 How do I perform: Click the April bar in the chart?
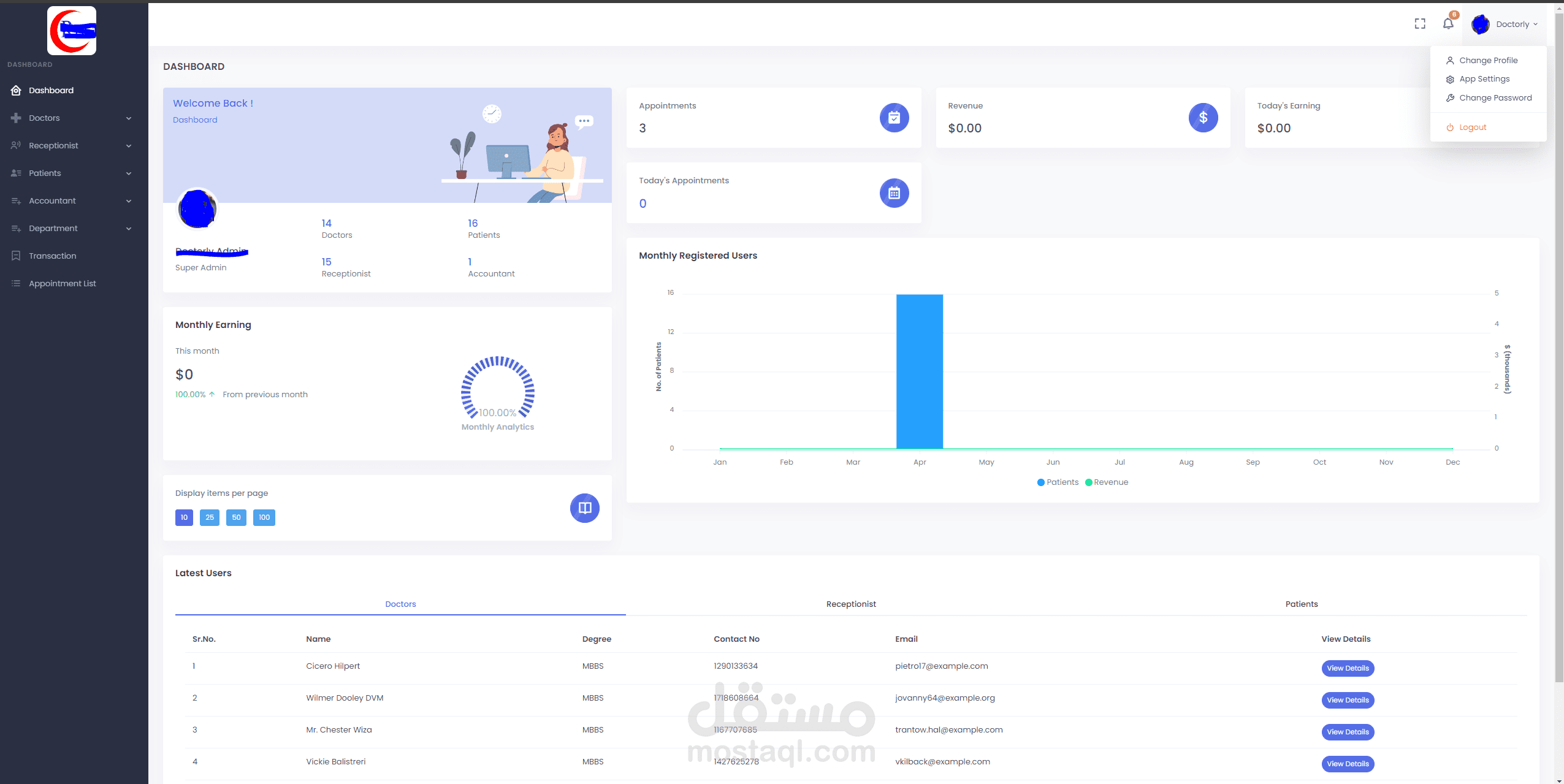coord(920,371)
